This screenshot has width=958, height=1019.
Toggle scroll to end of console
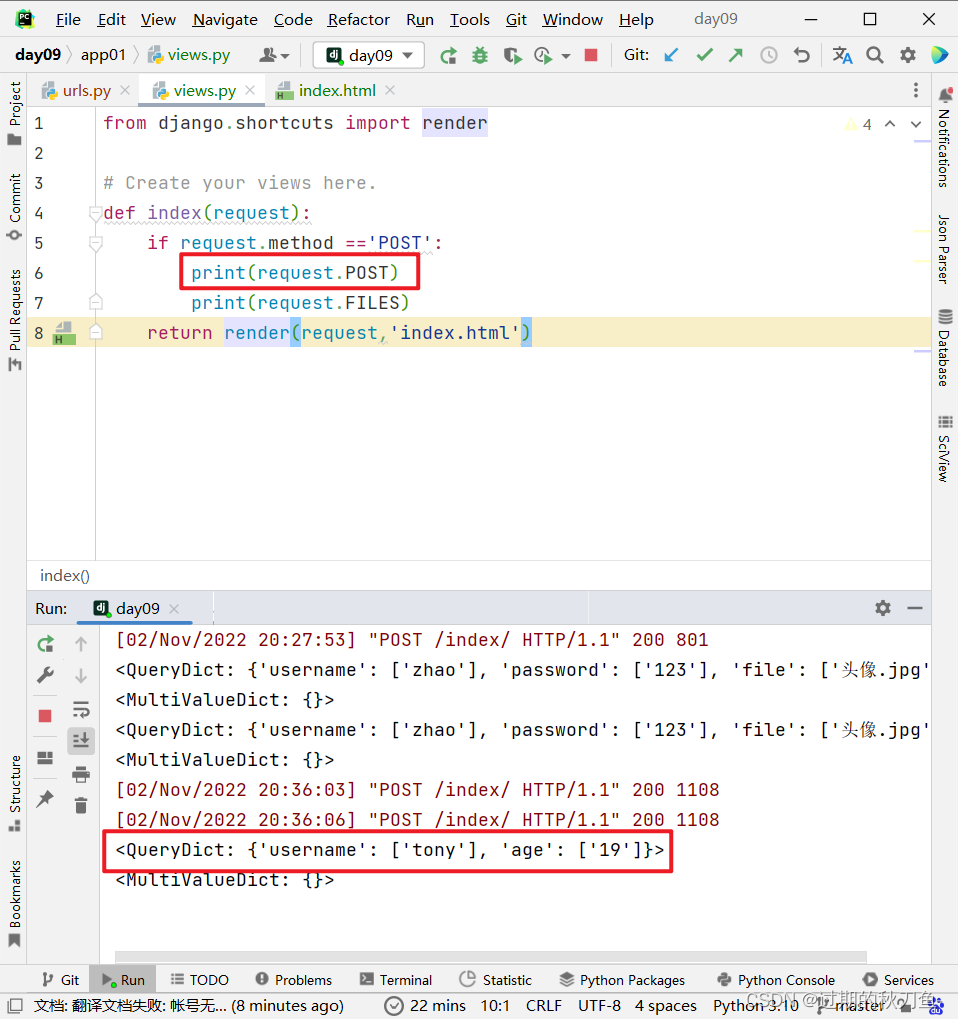click(81, 740)
